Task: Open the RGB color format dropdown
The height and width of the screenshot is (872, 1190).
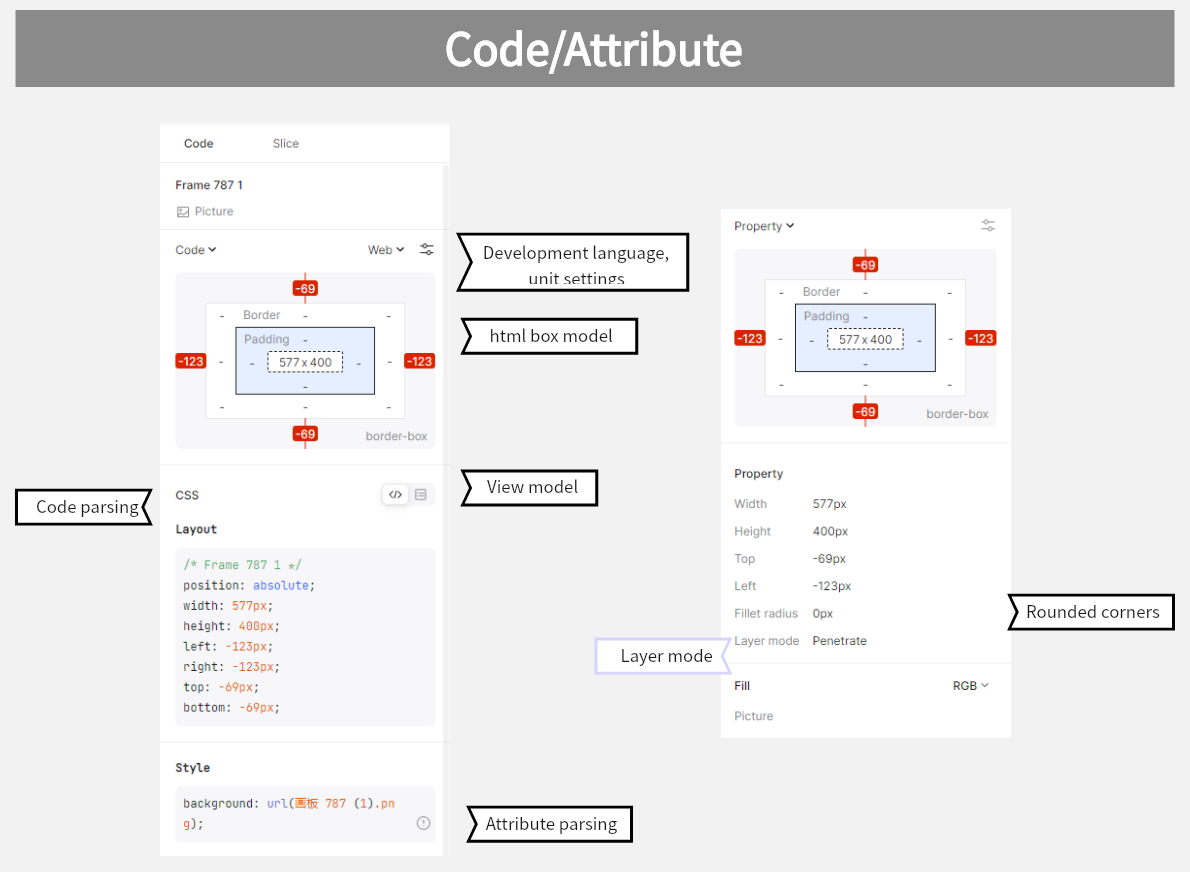Action: click(971, 685)
